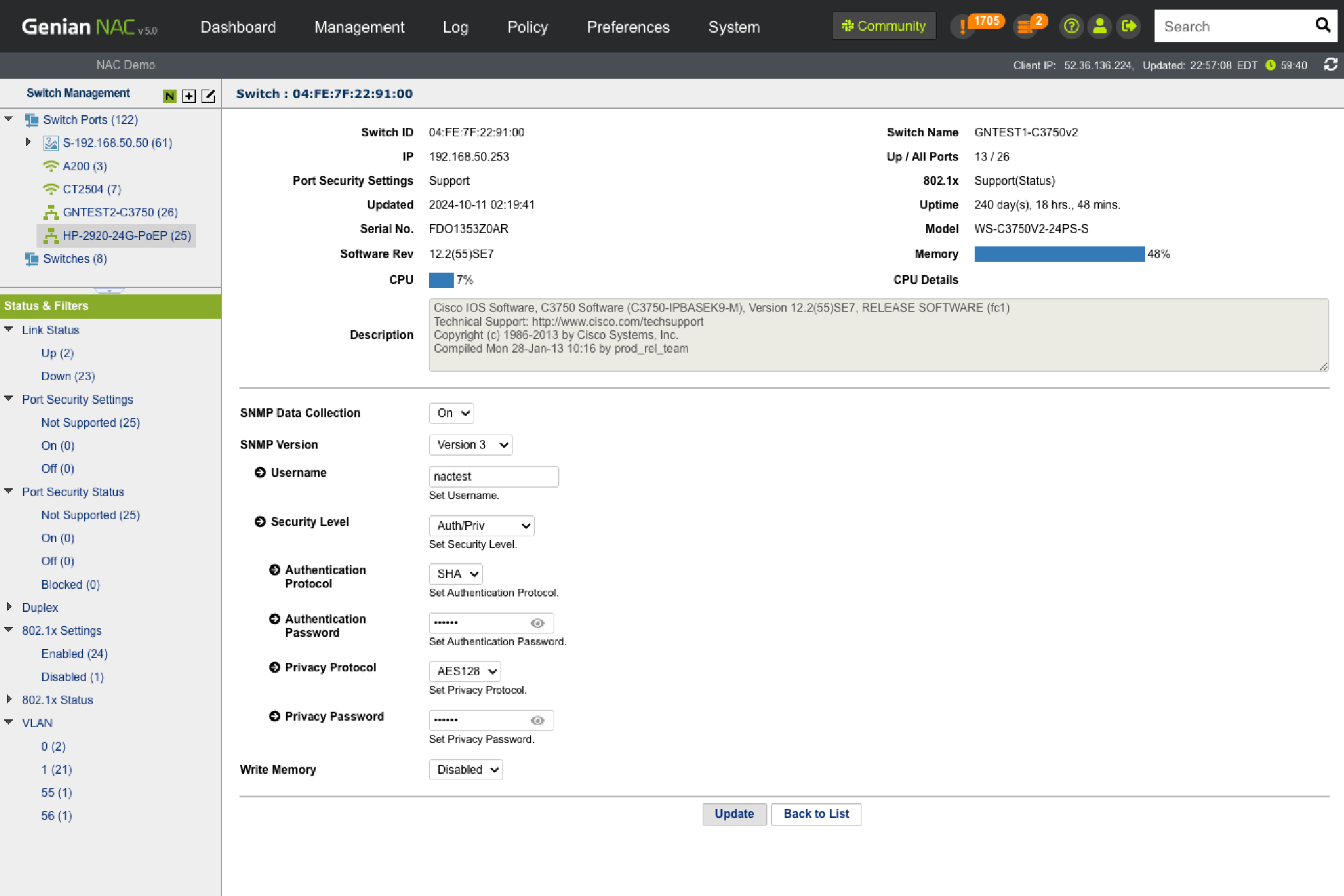Click the Memory usage progress bar

tap(1059, 254)
